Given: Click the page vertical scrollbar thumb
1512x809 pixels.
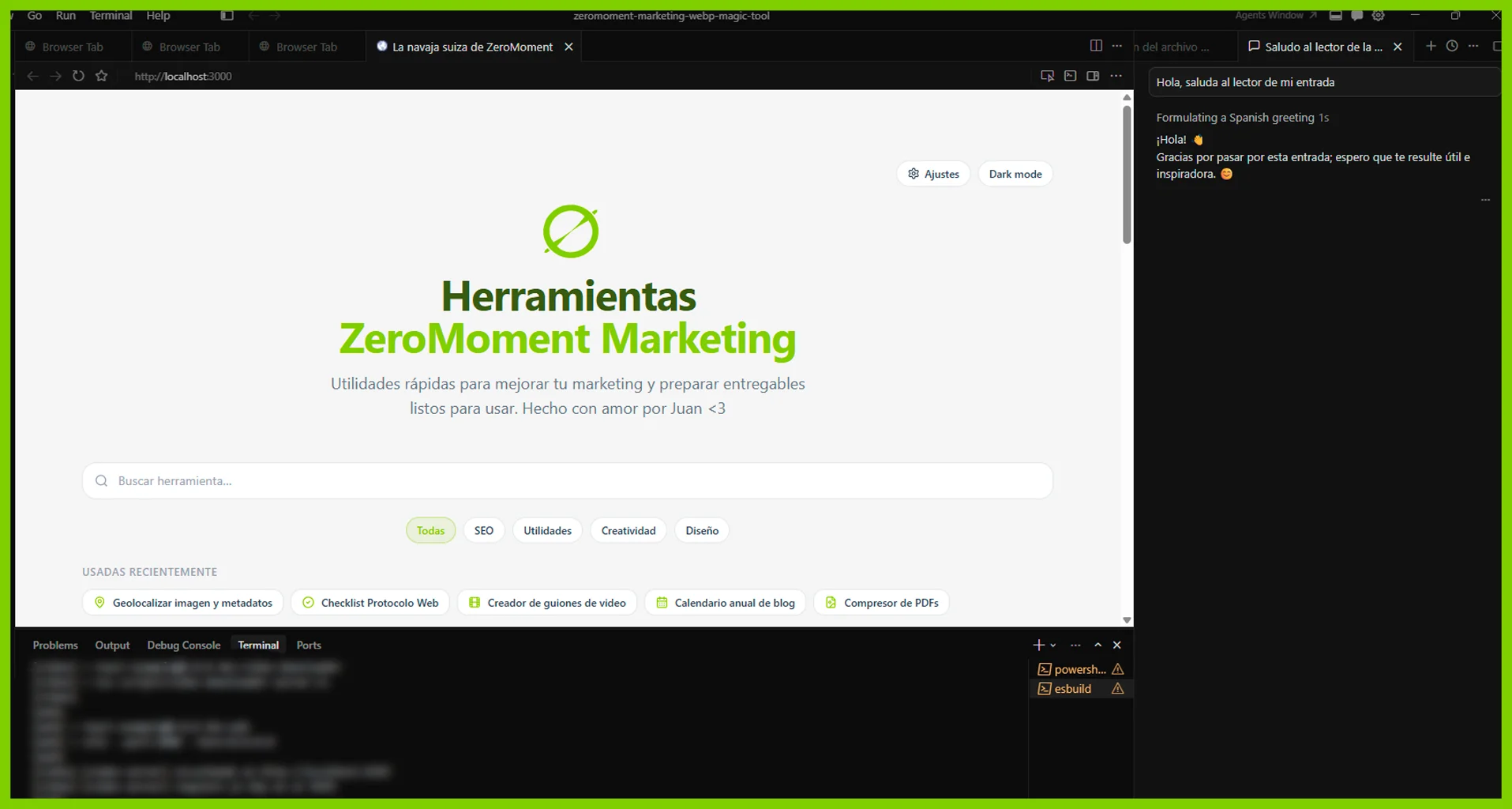Looking at the screenshot, I should [1127, 174].
